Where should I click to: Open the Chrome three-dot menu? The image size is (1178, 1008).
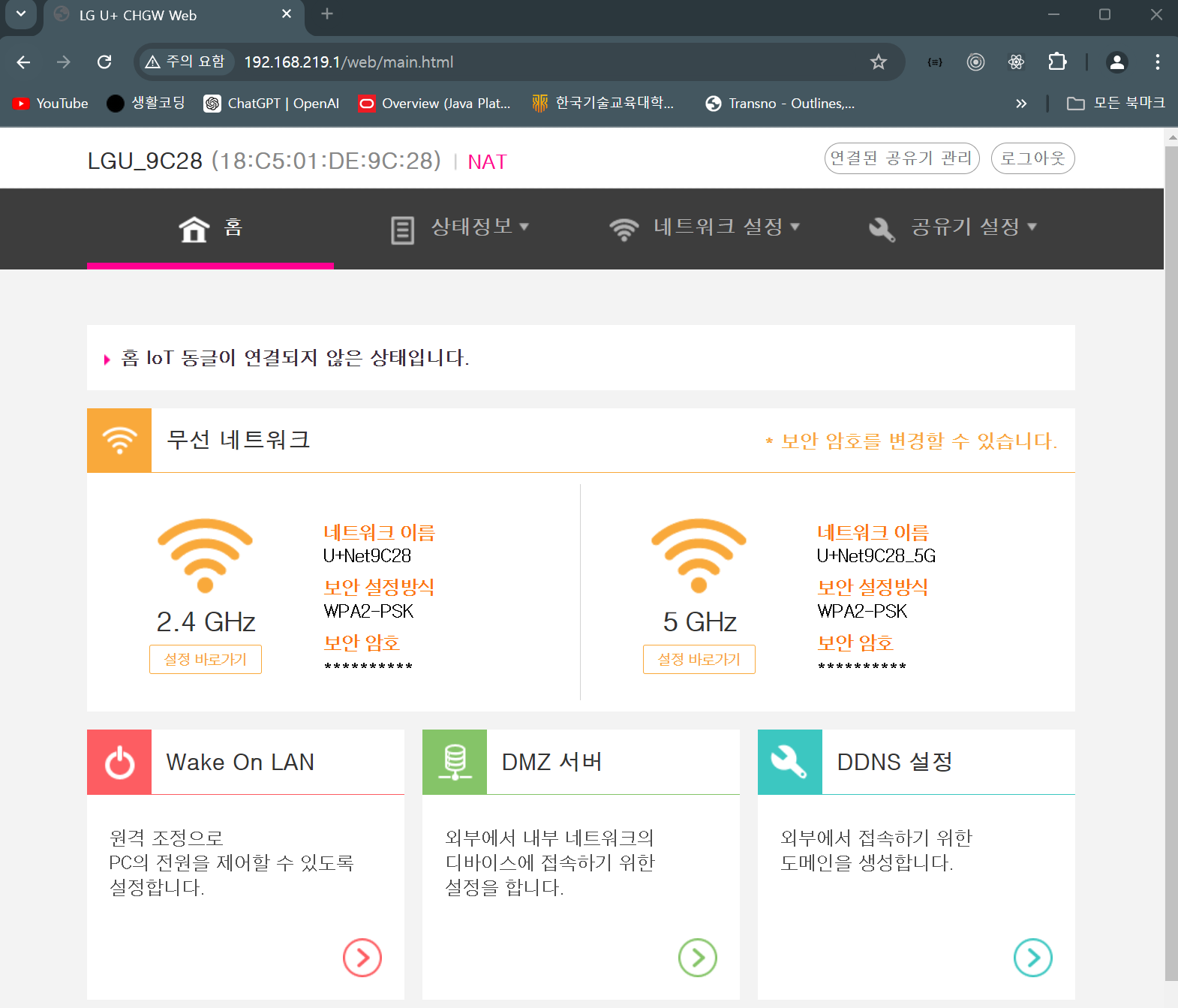(x=1158, y=62)
